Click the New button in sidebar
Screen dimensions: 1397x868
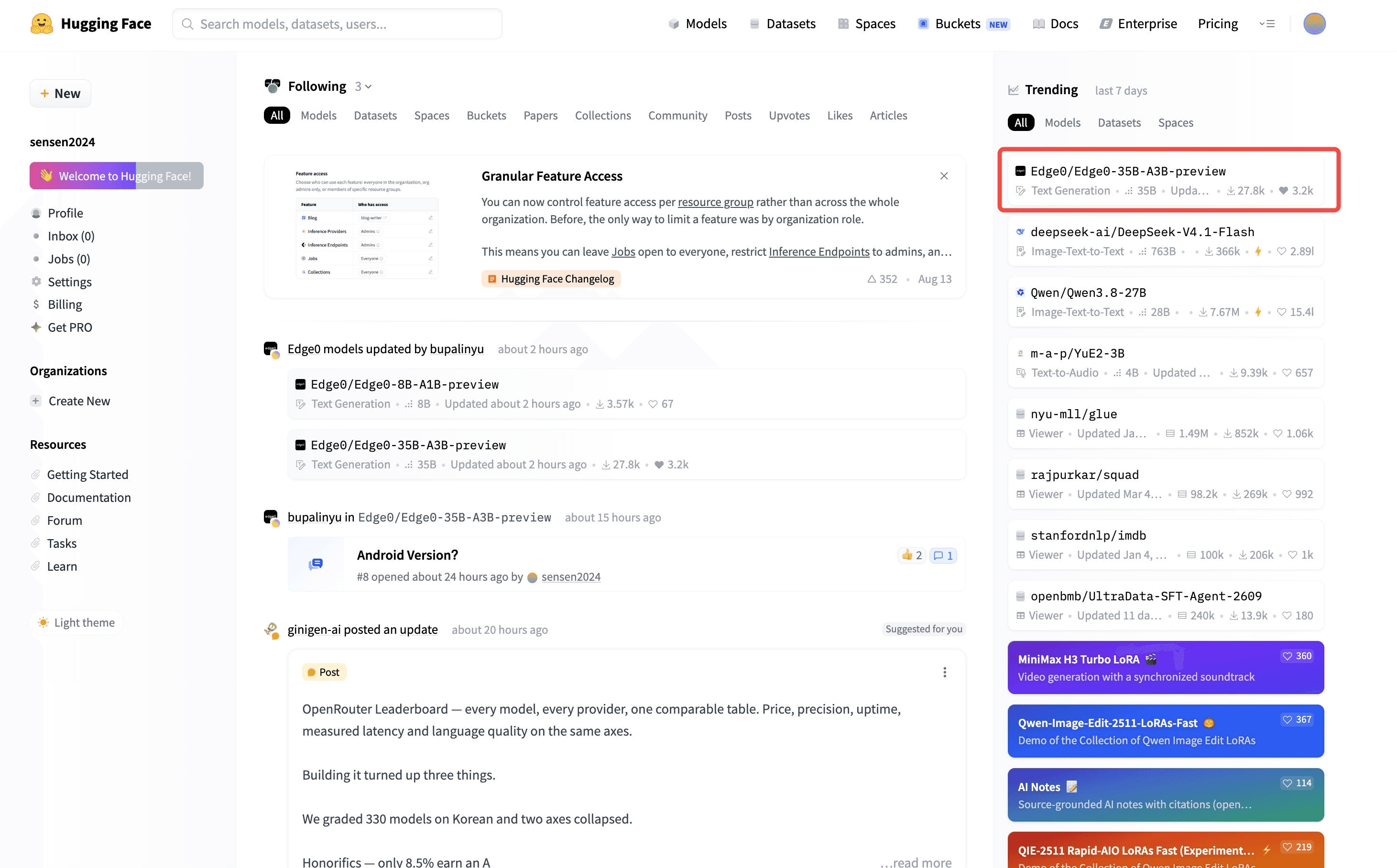point(60,93)
